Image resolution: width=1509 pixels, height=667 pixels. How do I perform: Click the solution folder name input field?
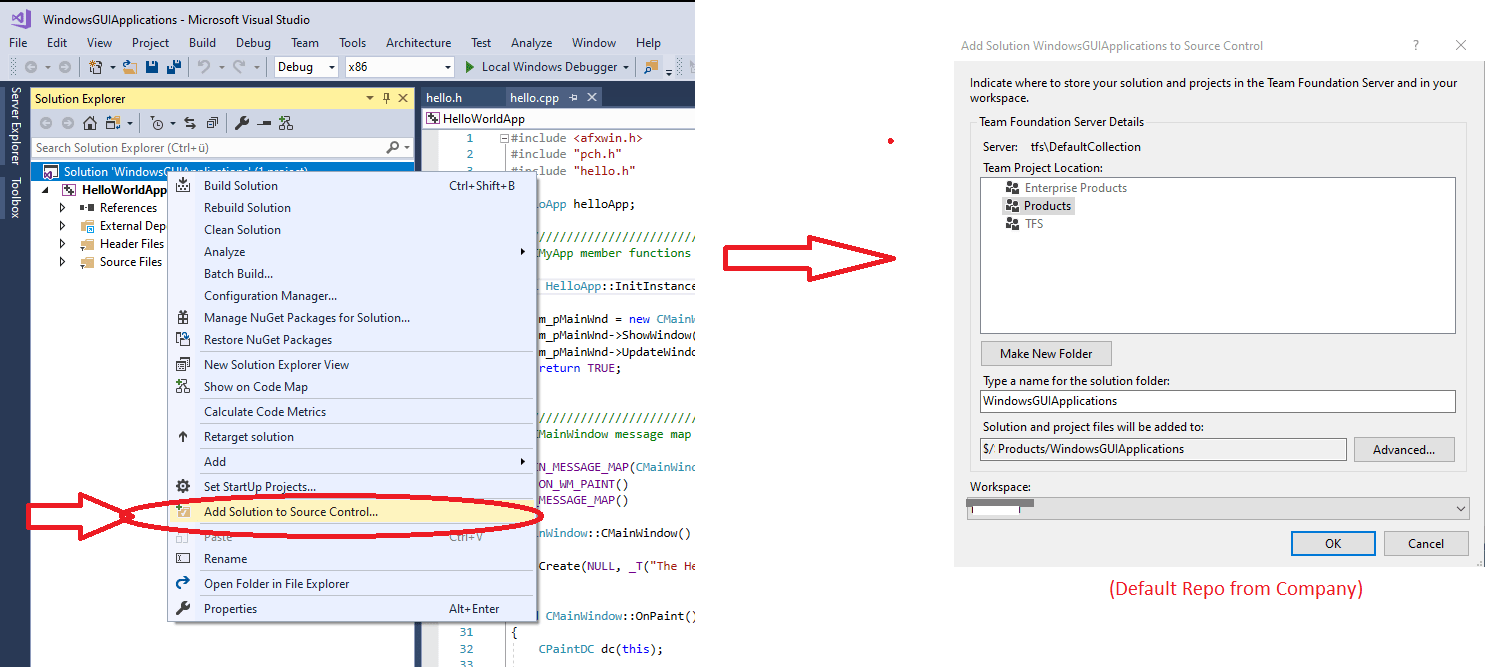tap(1218, 401)
